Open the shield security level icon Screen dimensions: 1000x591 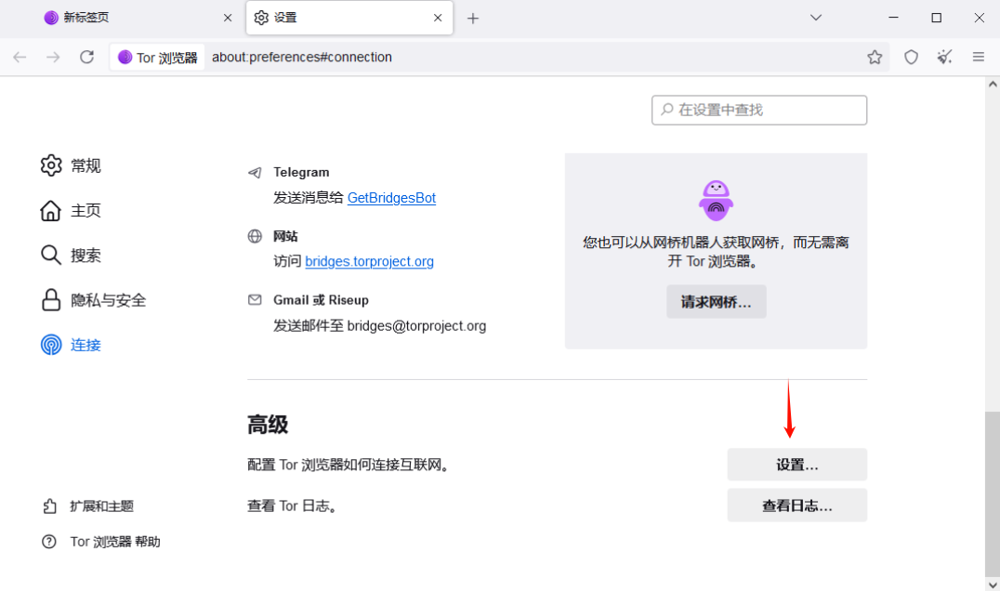[x=911, y=57]
